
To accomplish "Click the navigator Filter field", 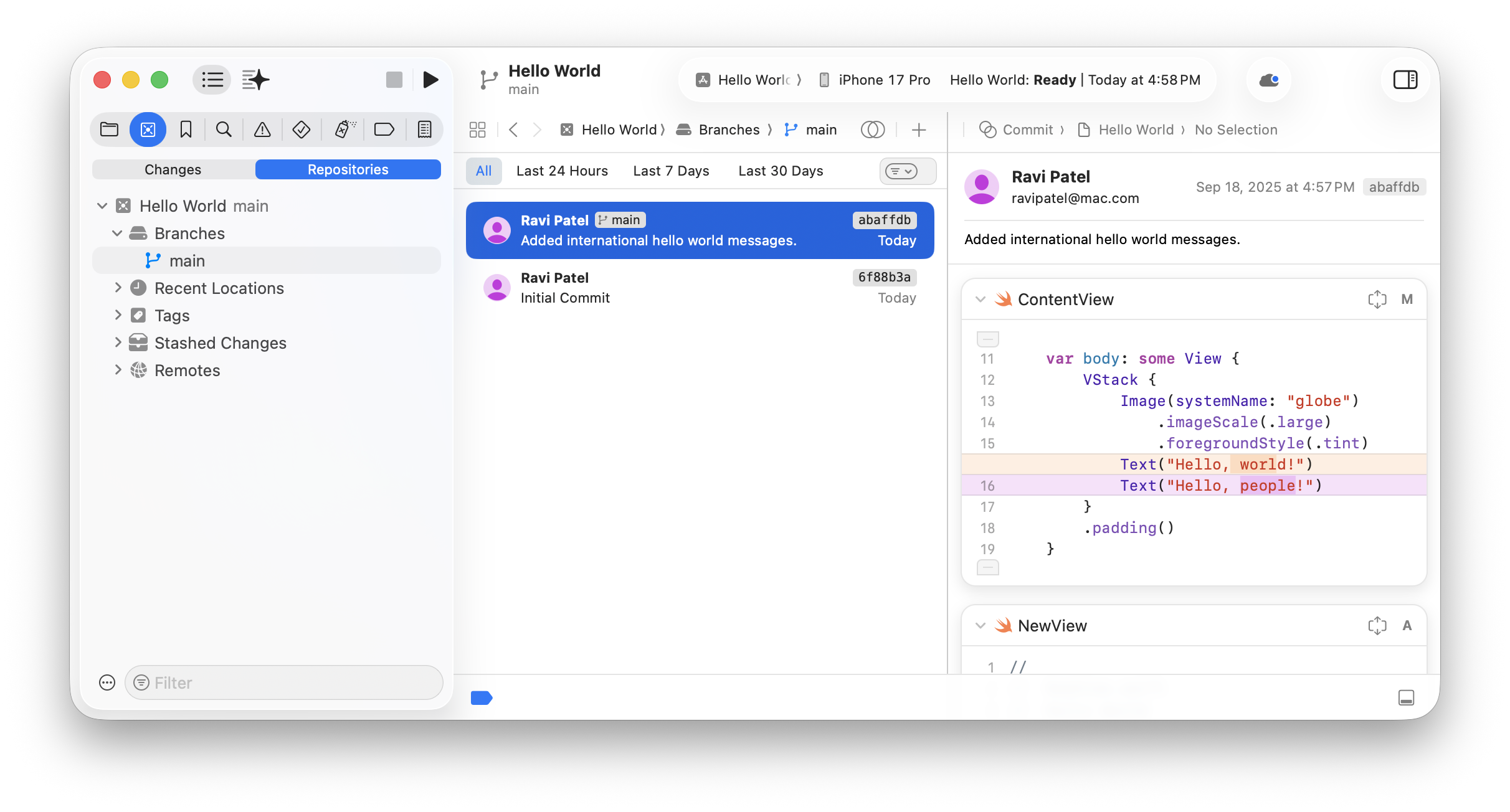I will 284,682.
